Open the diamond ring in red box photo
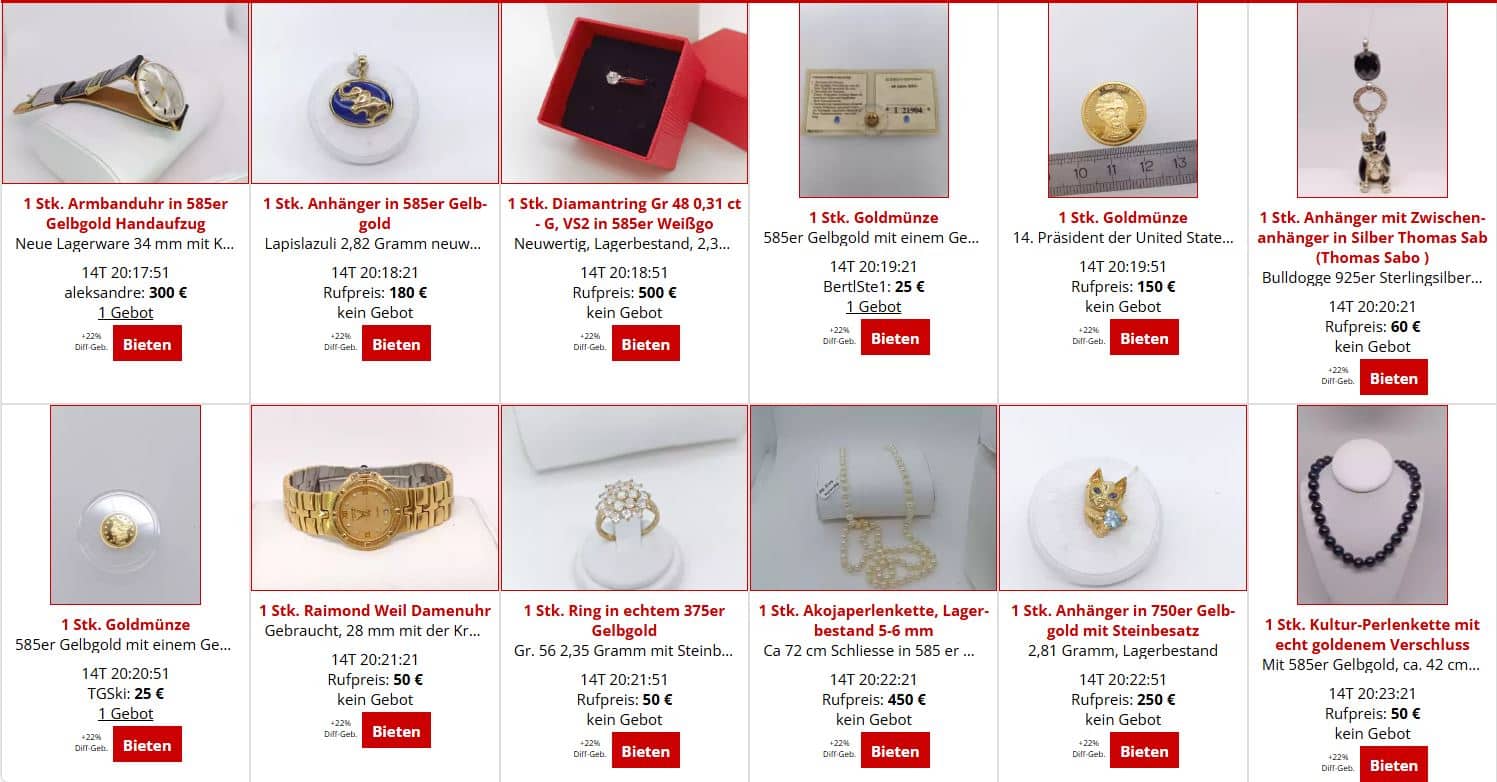This screenshot has height=782, width=1497. [624, 93]
